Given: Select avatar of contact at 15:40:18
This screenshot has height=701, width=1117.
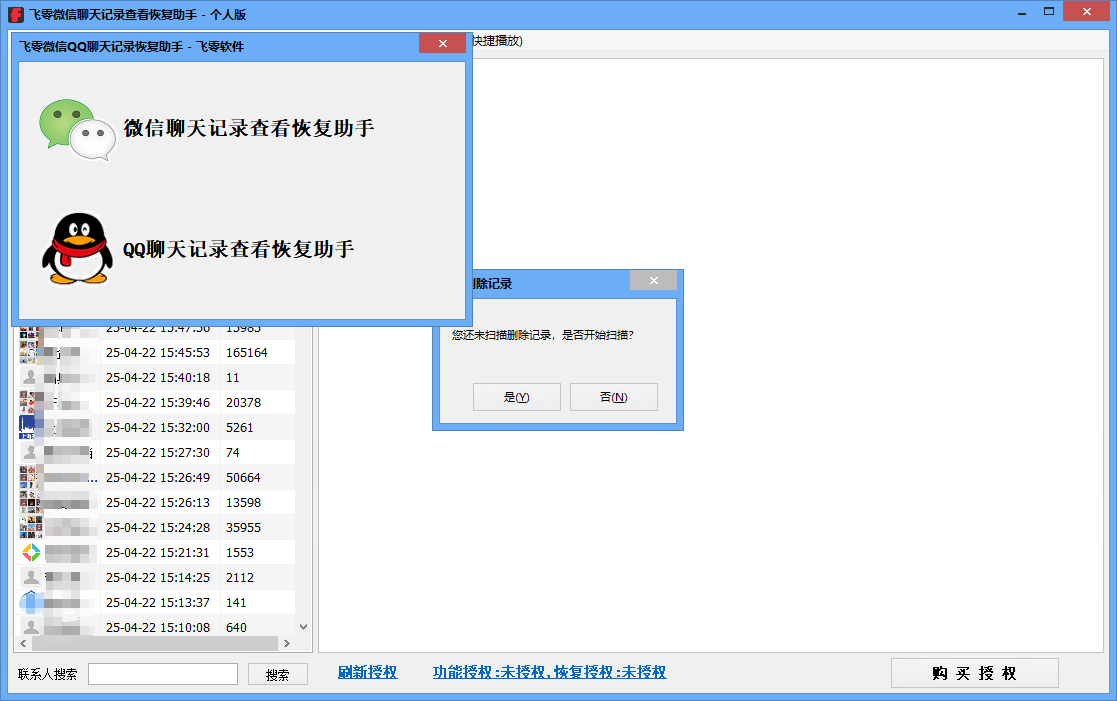Looking at the screenshot, I should [x=29, y=378].
